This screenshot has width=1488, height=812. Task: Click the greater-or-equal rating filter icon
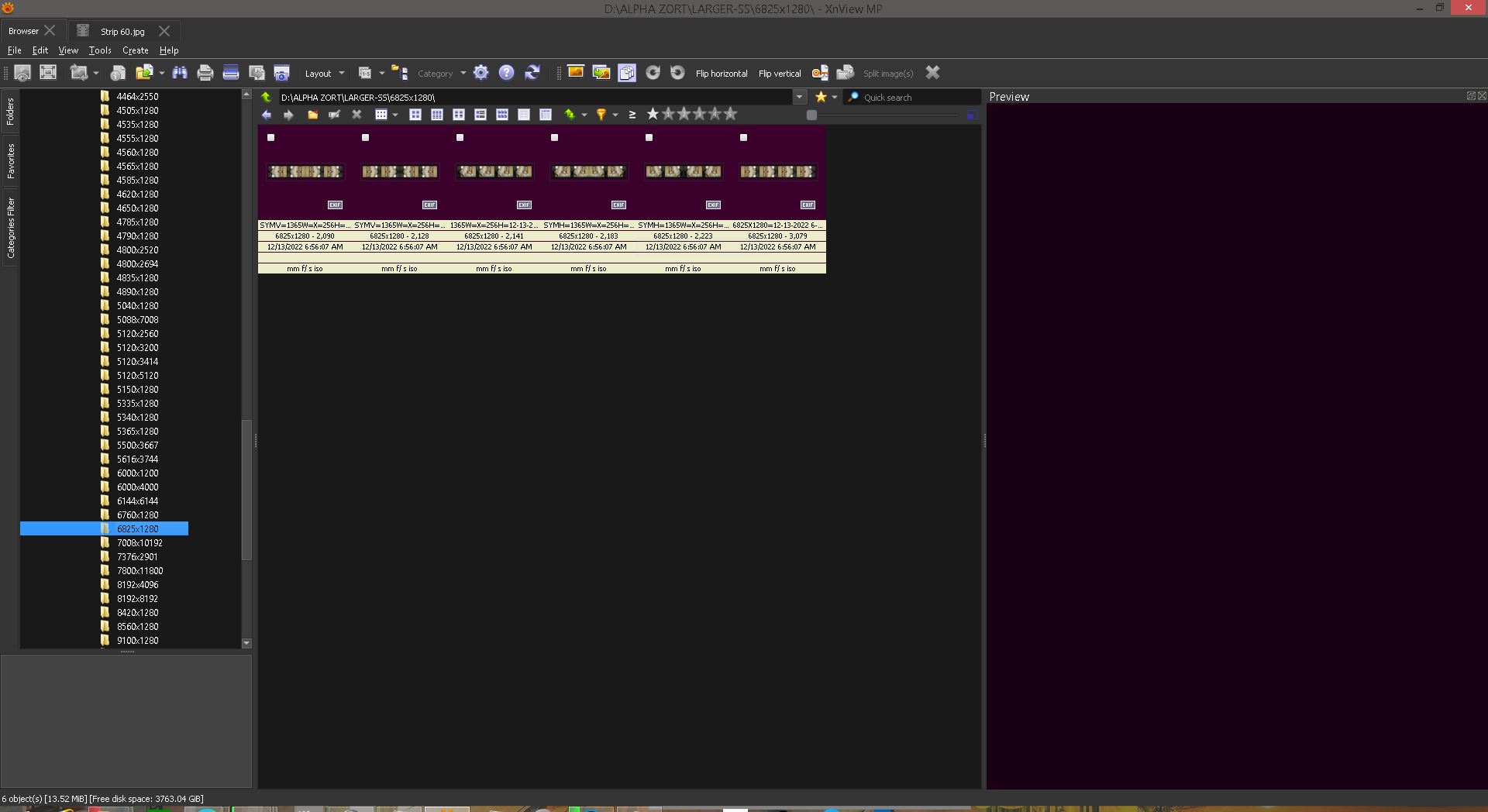[632, 115]
